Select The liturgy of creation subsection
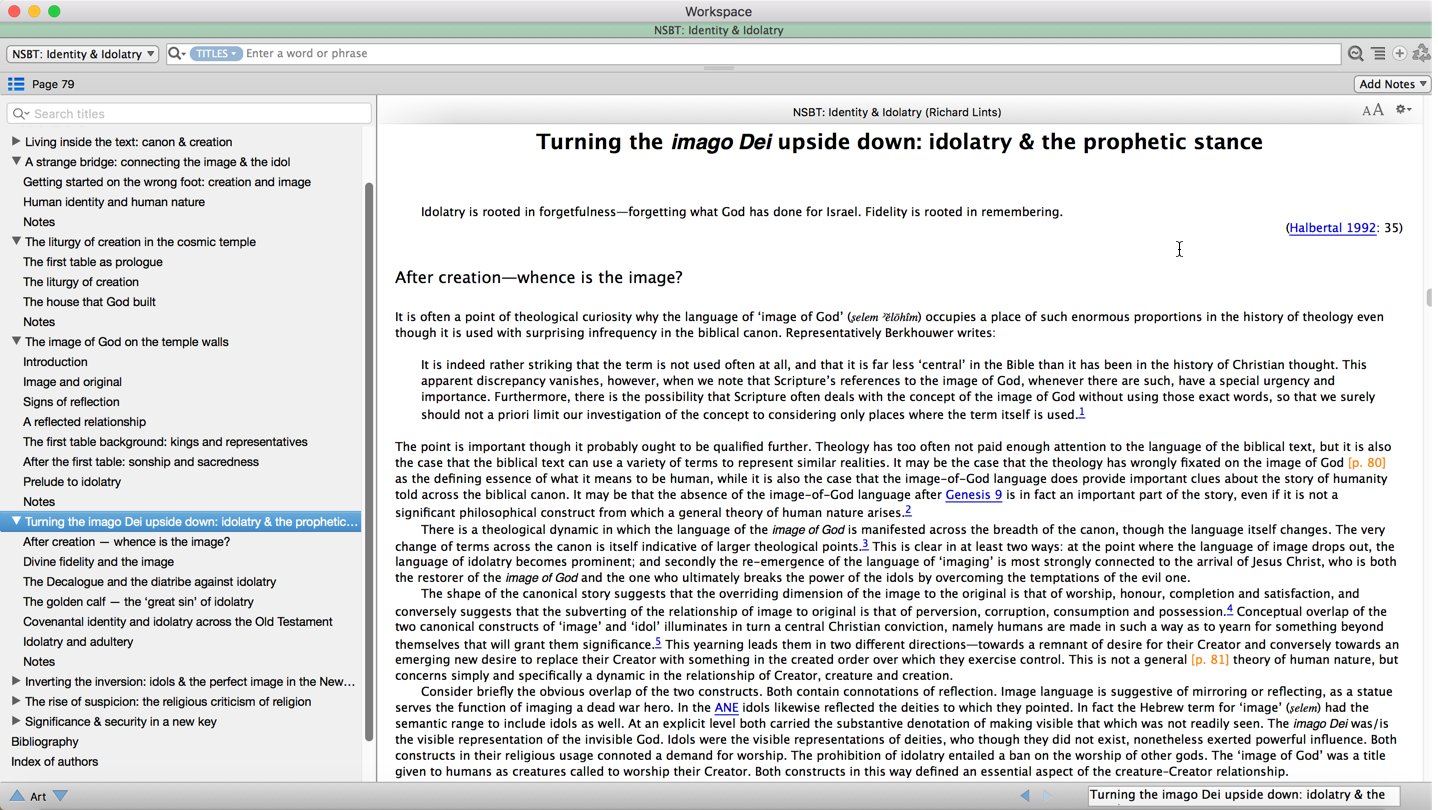This screenshot has height=810, width=1438. pos(81,282)
